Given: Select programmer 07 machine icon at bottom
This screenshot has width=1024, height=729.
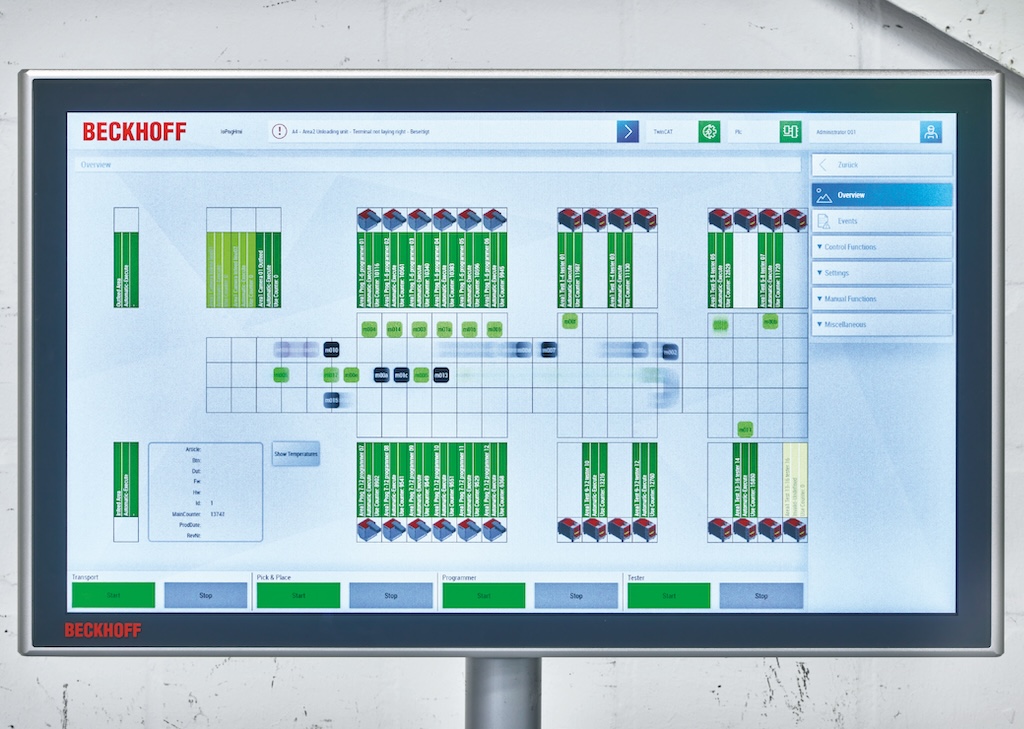Looking at the screenshot, I should (x=370, y=529).
